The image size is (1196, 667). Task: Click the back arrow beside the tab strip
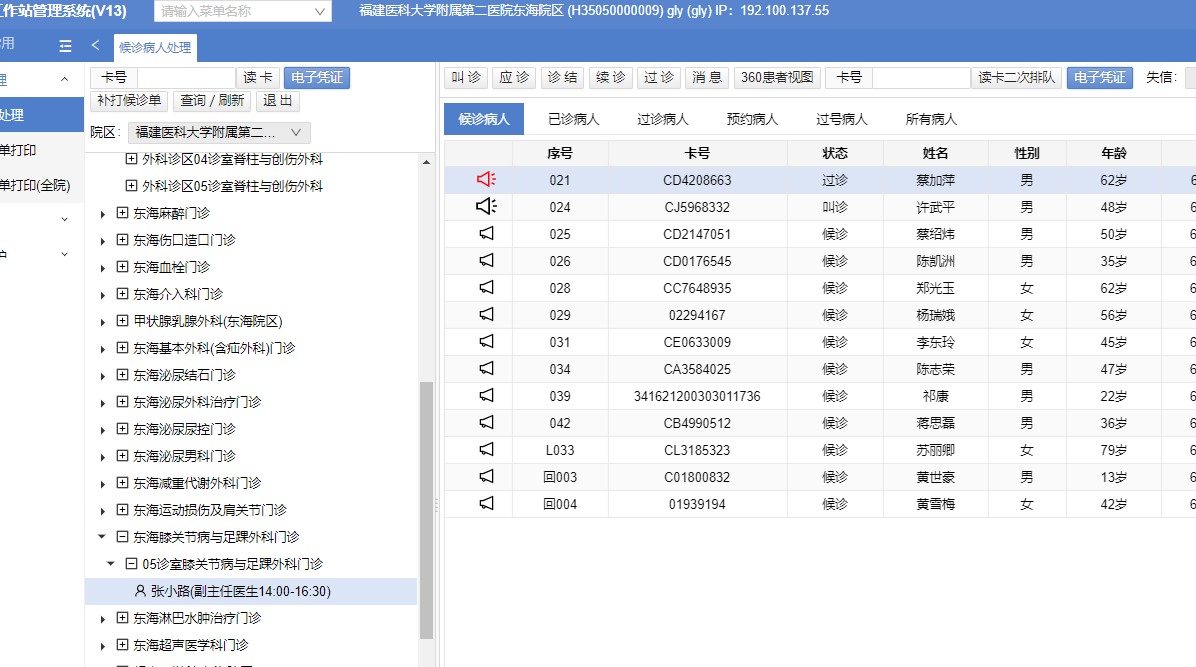95,46
